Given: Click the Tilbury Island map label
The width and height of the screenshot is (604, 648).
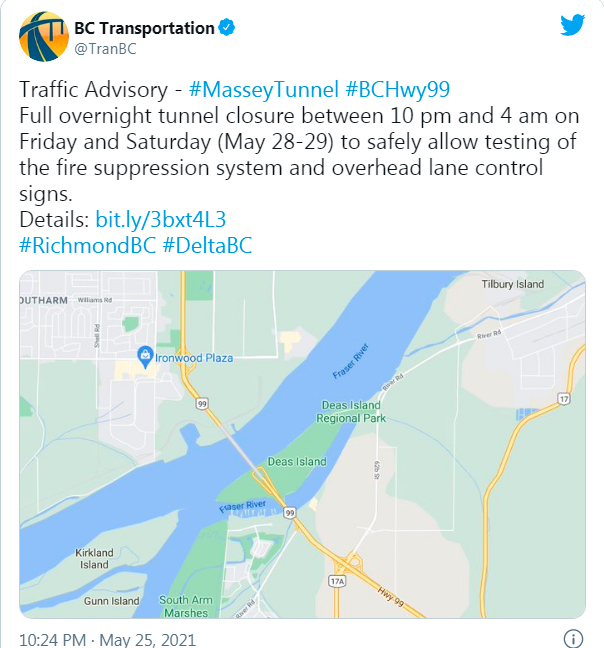Looking at the screenshot, I should (x=513, y=284).
